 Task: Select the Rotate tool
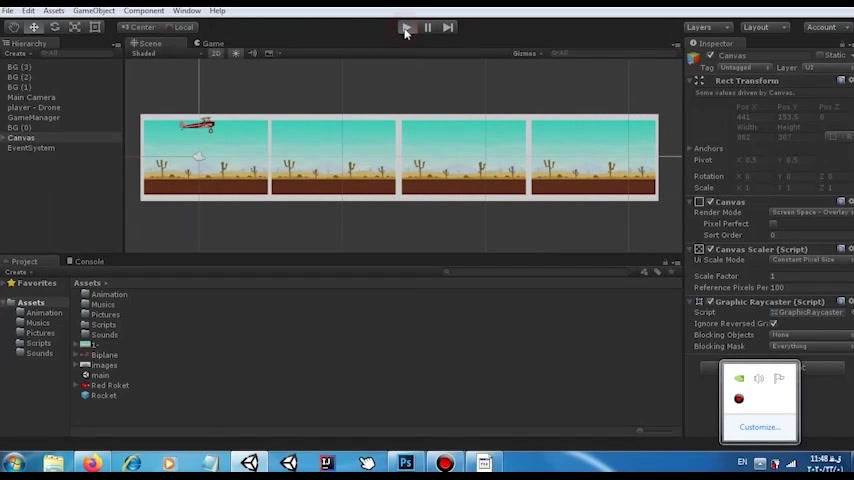pyautogui.click(x=54, y=27)
